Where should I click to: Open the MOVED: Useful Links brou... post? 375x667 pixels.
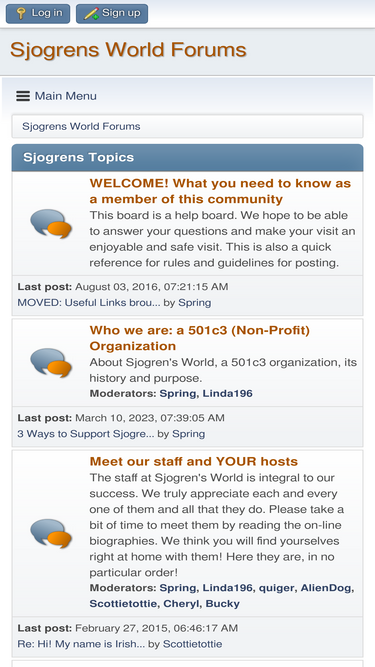coord(89,303)
